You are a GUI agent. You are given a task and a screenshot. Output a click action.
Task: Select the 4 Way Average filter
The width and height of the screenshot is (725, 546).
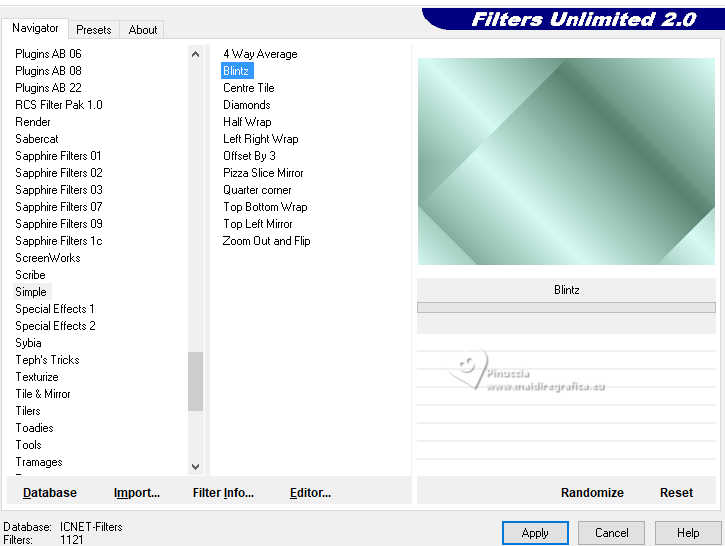[x=260, y=54]
